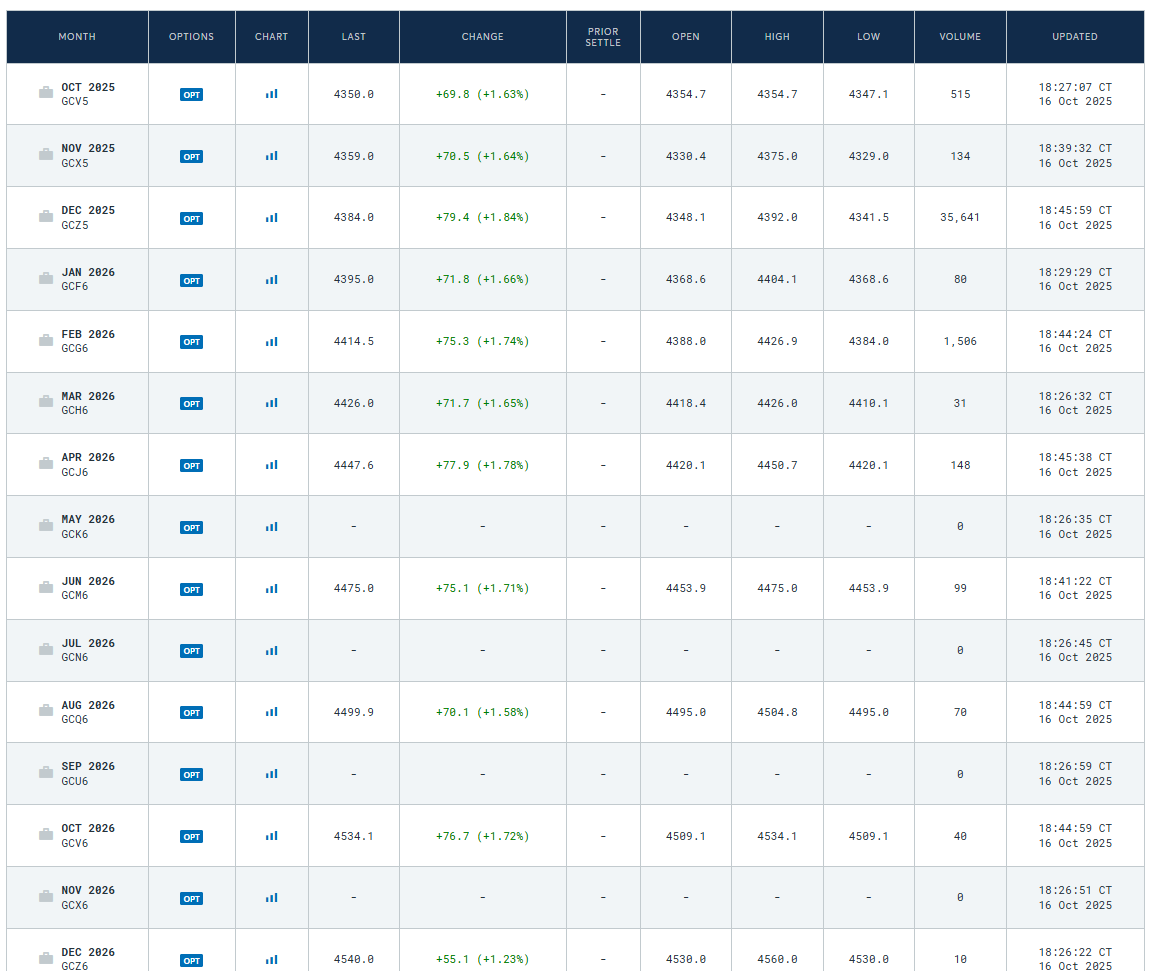Click briefcase icon beside NOV 2025
Image resolution: width=1156 pixels, height=971 pixels.
46,154
